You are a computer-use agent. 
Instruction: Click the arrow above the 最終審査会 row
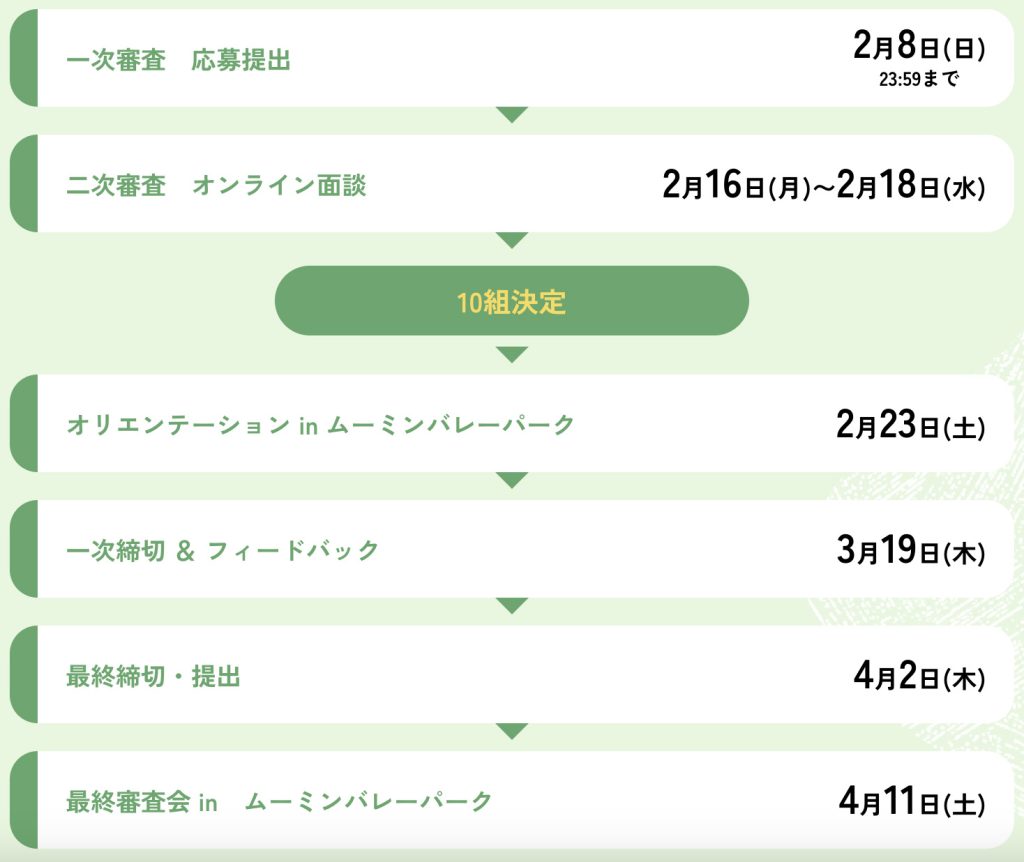512,731
